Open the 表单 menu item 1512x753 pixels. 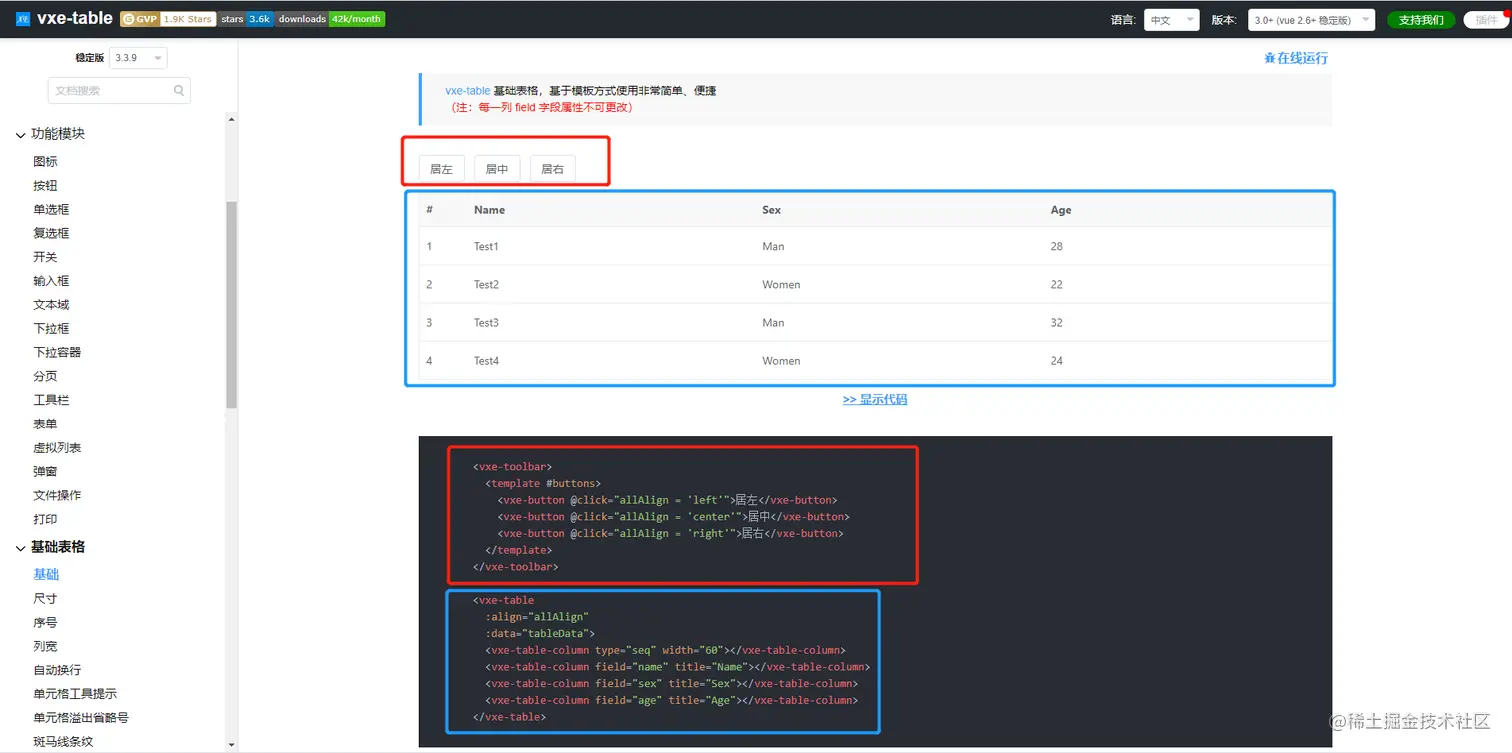pyautogui.click(x=45, y=424)
